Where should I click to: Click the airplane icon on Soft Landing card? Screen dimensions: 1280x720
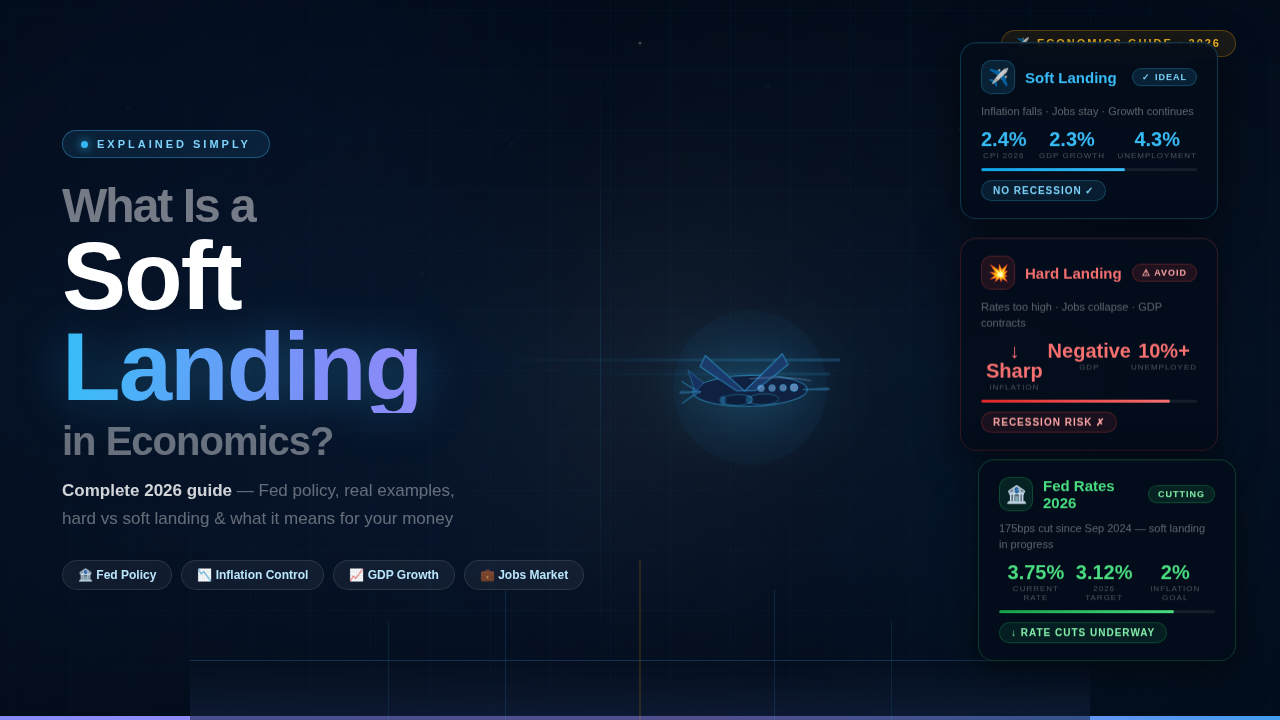998,77
